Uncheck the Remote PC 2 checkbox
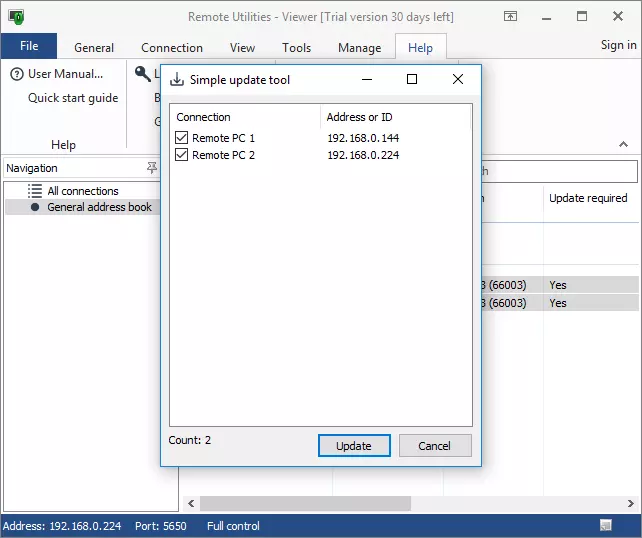This screenshot has width=642, height=538. pos(181,155)
